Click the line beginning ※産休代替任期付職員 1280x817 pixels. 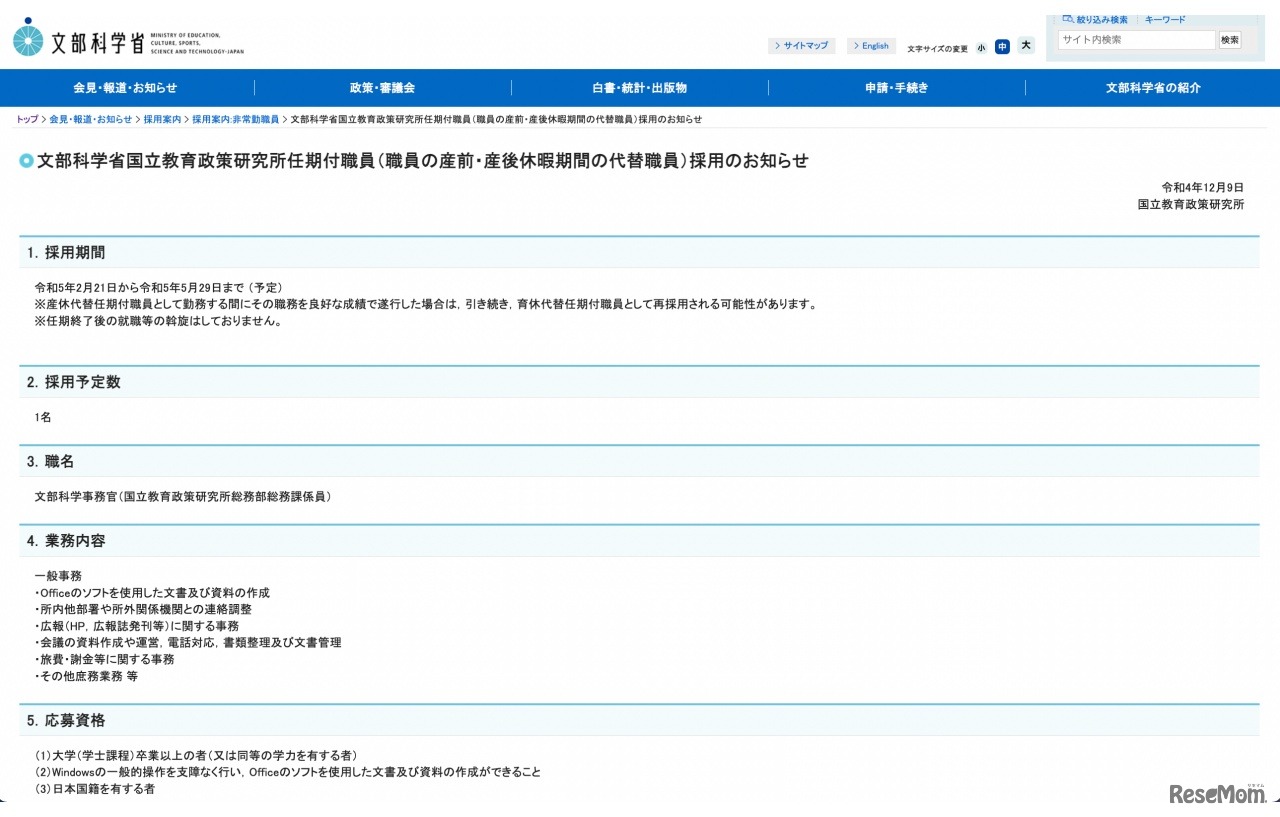tap(426, 305)
